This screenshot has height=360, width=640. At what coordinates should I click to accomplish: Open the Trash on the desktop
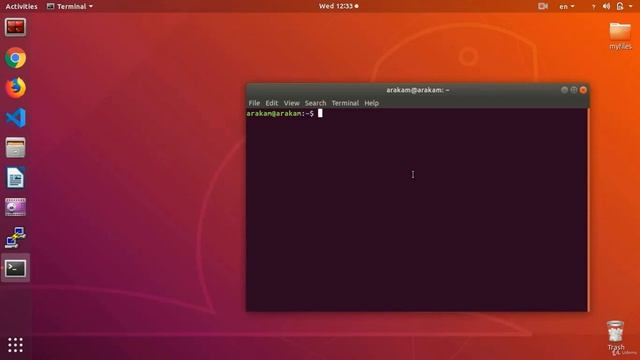point(616,336)
